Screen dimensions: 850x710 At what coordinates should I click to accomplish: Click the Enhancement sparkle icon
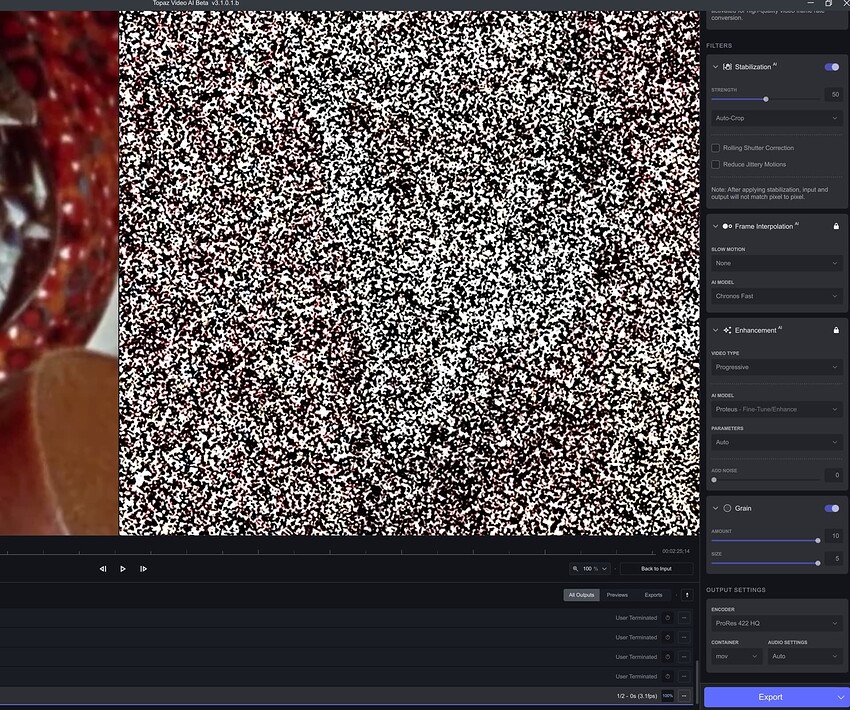pyautogui.click(x=727, y=330)
